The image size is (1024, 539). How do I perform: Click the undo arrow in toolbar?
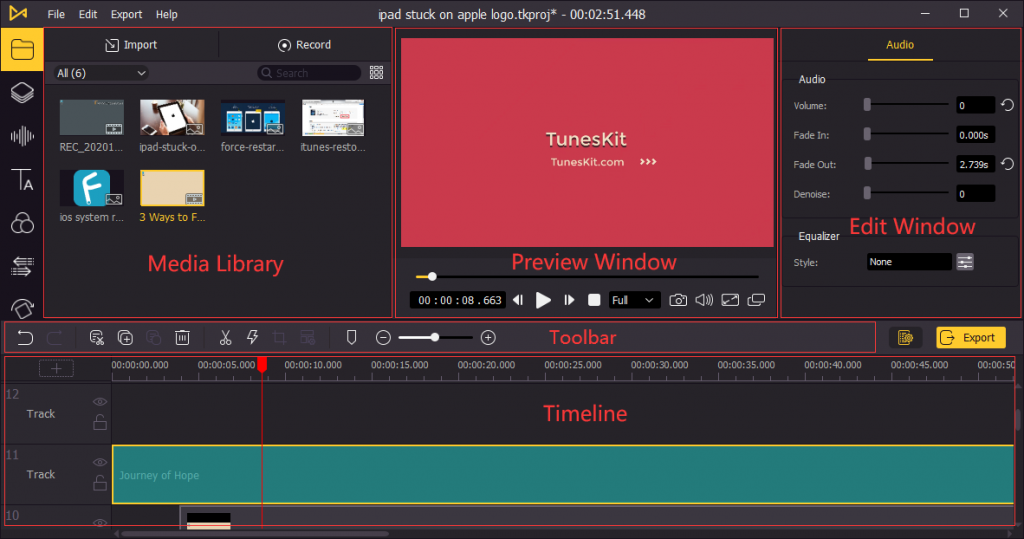[26, 338]
